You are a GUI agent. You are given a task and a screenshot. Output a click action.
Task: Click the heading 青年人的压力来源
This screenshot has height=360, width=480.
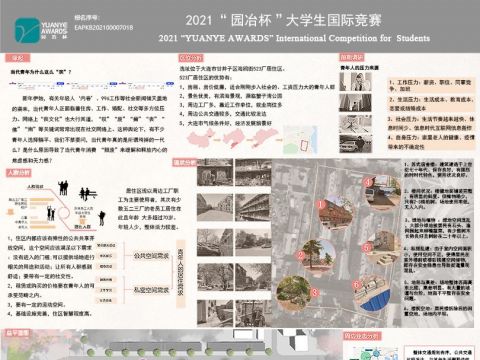pyautogui.click(x=359, y=68)
